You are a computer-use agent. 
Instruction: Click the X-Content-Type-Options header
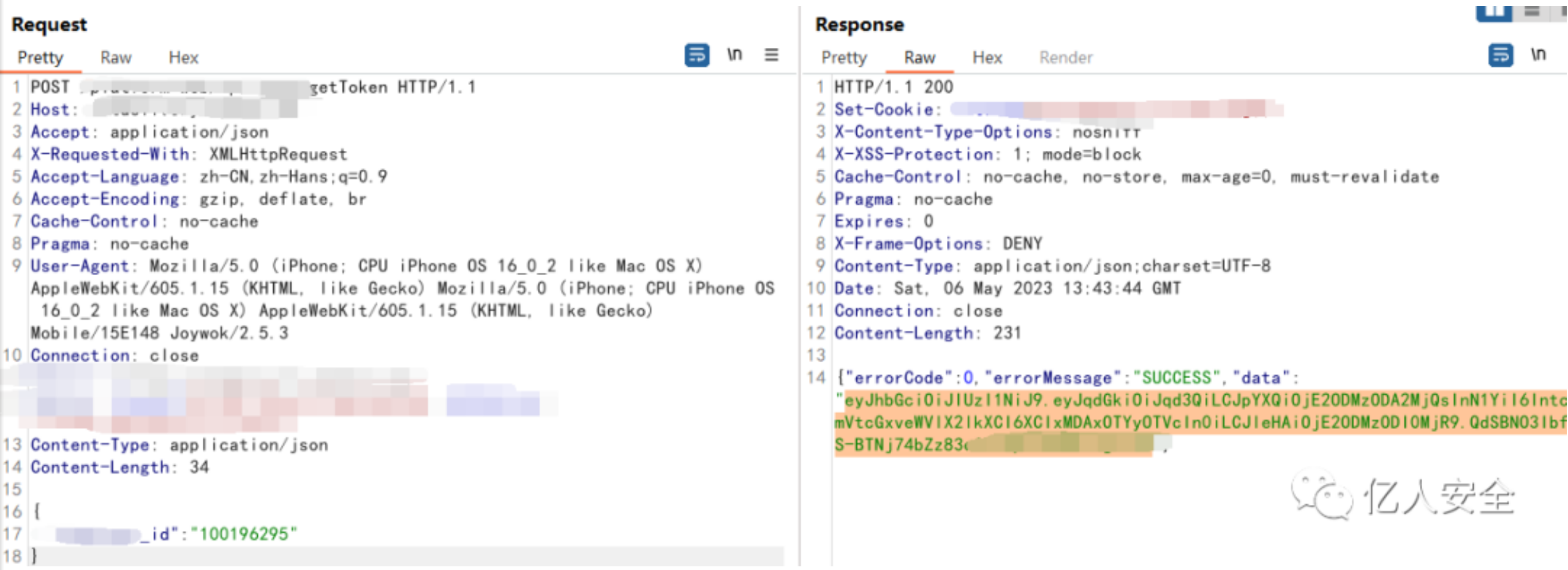[987, 132]
